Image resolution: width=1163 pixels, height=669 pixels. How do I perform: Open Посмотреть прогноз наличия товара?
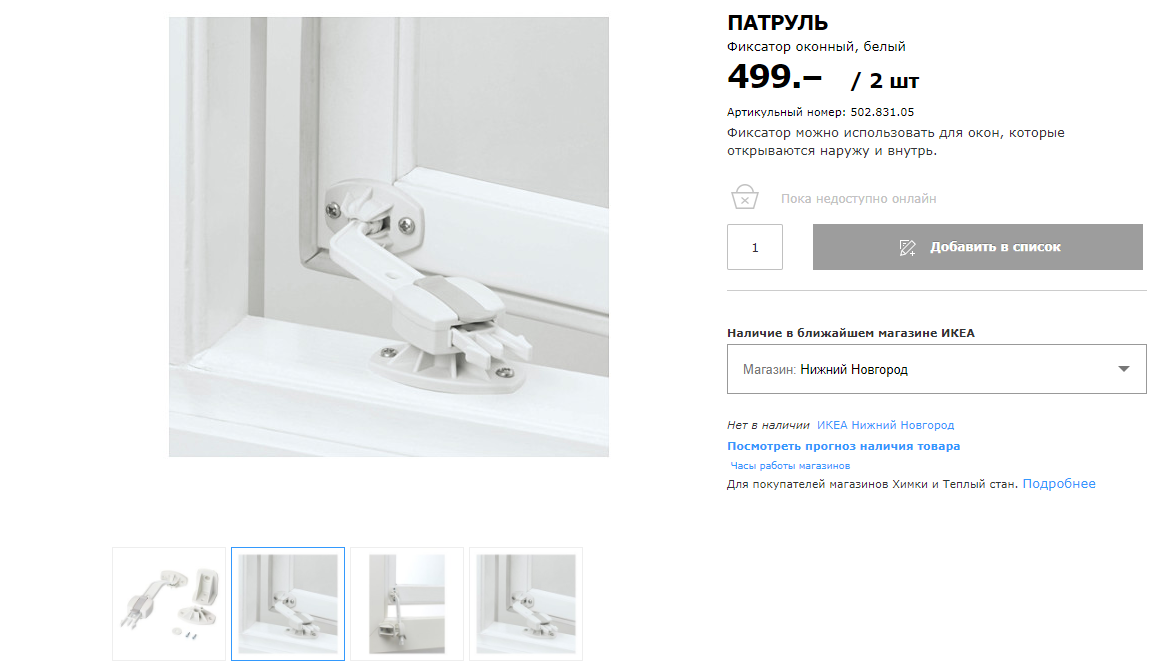(x=843, y=446)
